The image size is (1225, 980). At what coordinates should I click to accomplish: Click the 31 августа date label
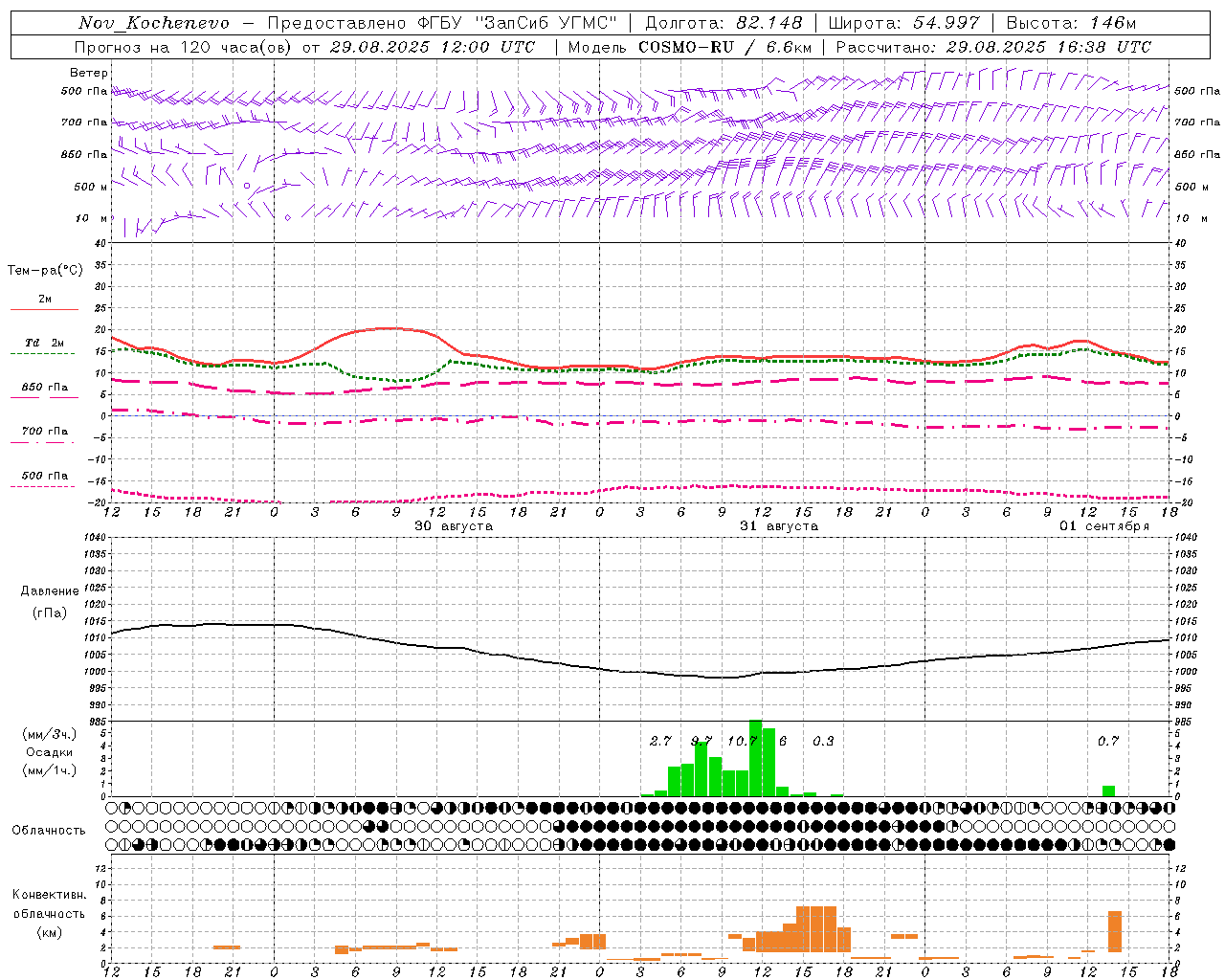(779, 526)
